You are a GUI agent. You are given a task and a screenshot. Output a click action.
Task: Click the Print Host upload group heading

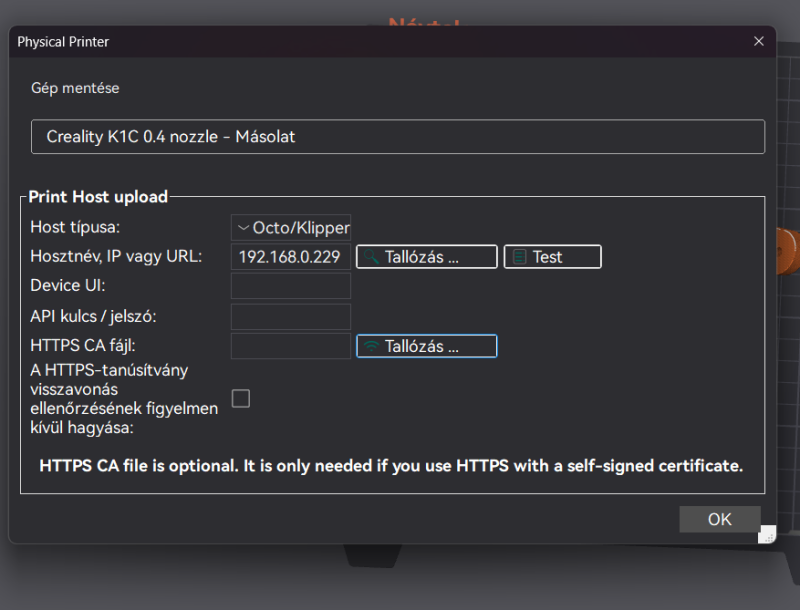98,197
